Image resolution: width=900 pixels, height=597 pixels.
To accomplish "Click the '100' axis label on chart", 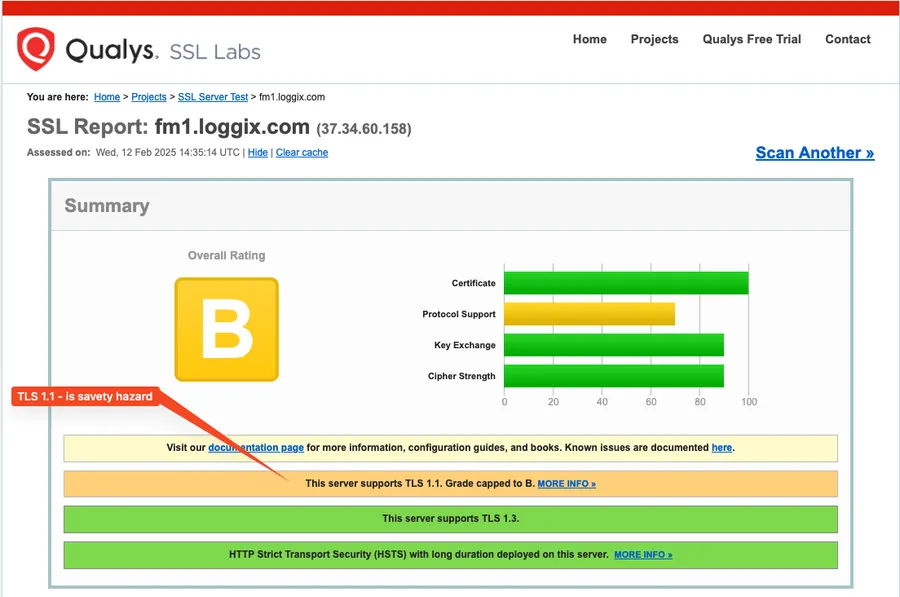I will coord(749,402).
